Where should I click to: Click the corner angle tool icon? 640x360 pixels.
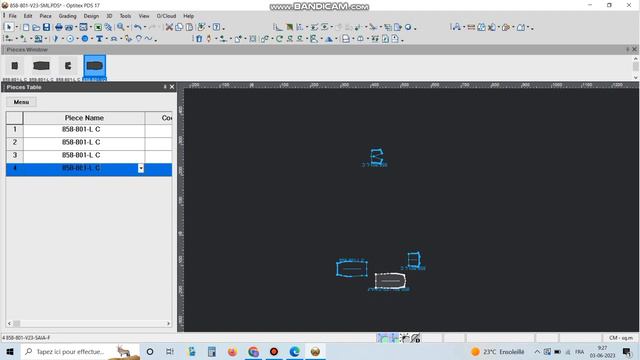[278, 27]
